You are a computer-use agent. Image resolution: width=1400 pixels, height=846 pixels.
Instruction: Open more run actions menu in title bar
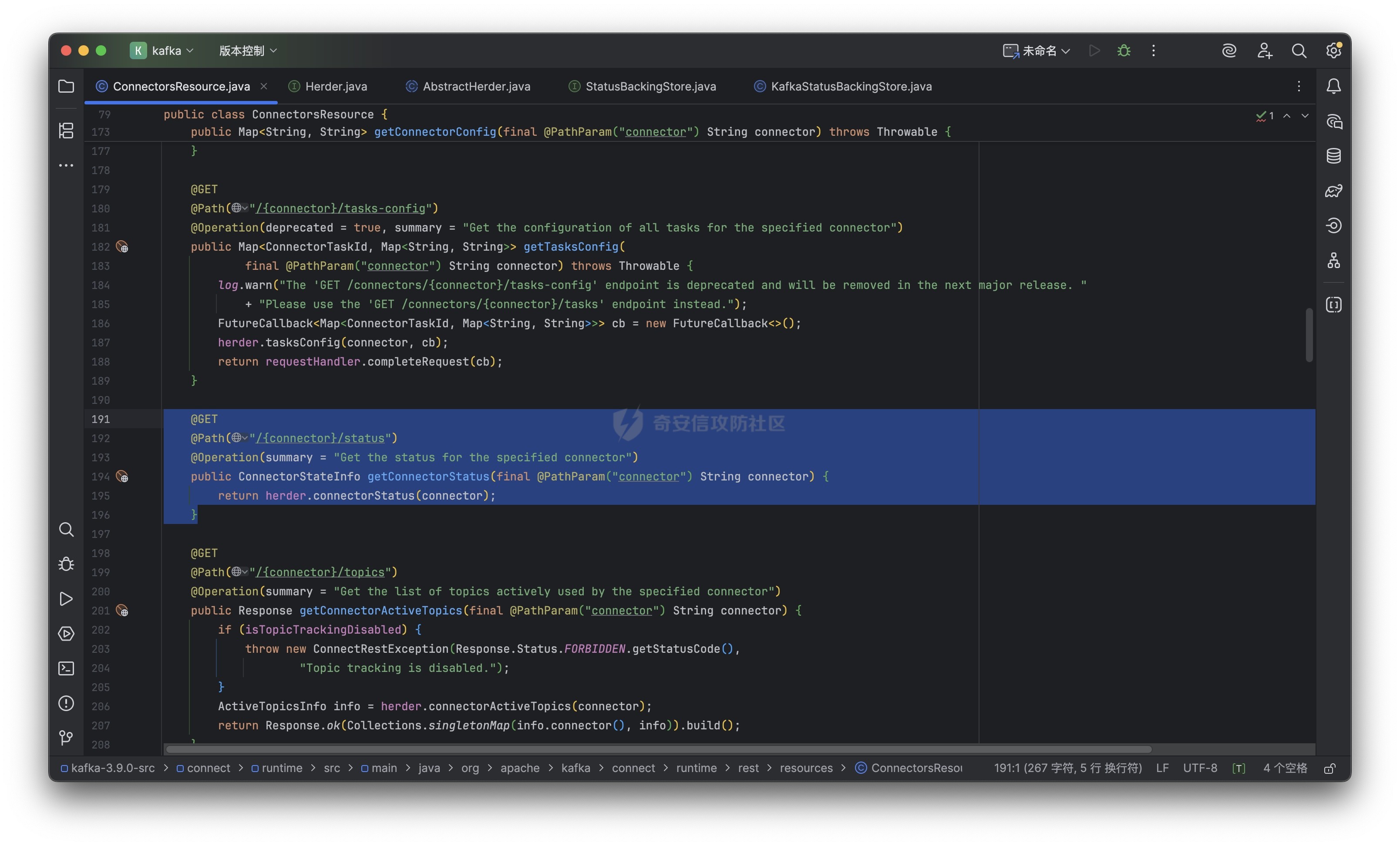click(1154, 50)
